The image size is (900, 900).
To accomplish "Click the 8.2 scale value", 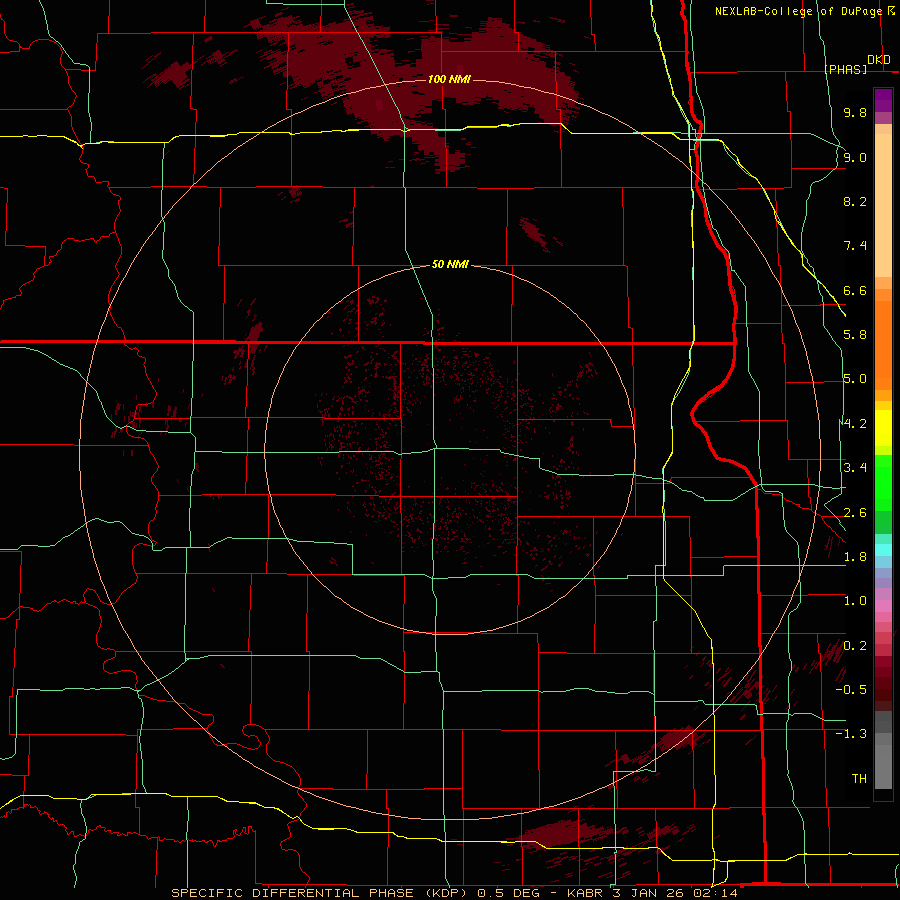I will [855, 201].
